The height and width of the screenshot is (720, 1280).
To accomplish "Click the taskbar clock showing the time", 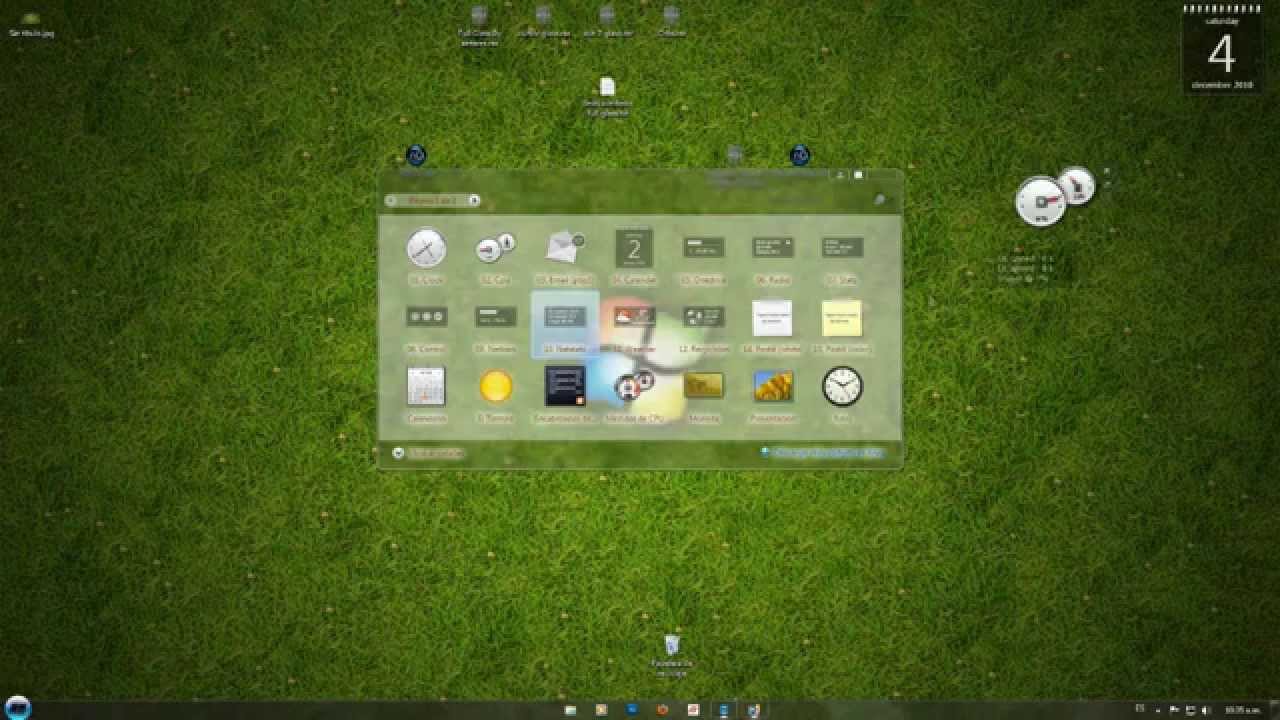I will (1241, 709).
